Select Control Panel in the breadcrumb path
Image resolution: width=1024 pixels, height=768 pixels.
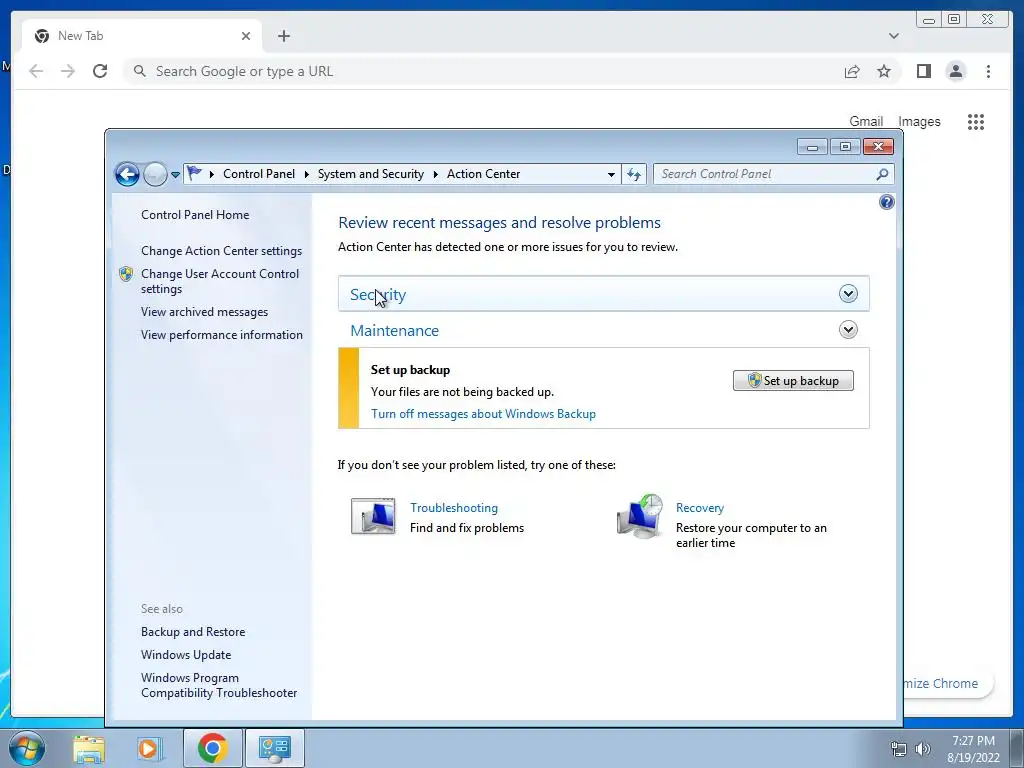click(x=259, y=174)
